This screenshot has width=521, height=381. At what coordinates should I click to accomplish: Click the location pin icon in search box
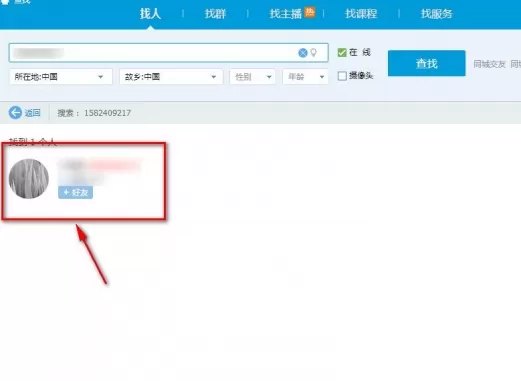(314, 53)
